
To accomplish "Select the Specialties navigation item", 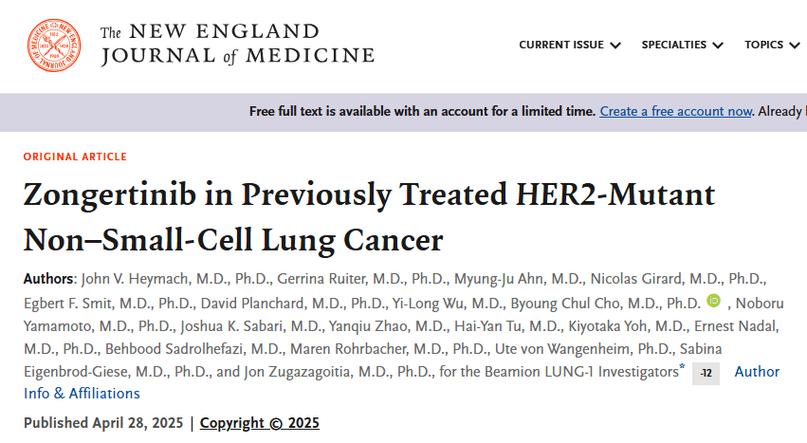I will (674, 45).
